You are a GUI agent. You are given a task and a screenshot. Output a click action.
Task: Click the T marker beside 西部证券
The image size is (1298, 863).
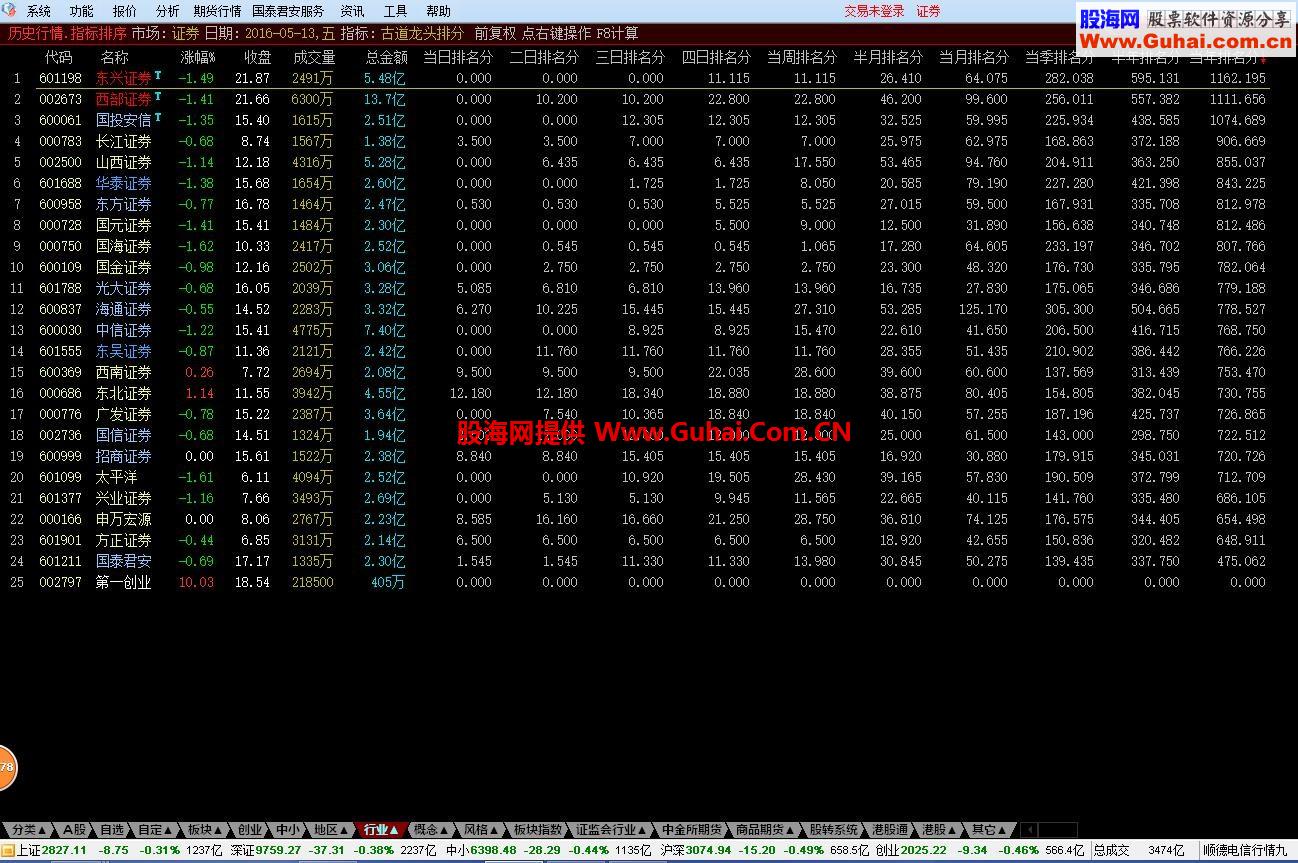tap(158, 96)
